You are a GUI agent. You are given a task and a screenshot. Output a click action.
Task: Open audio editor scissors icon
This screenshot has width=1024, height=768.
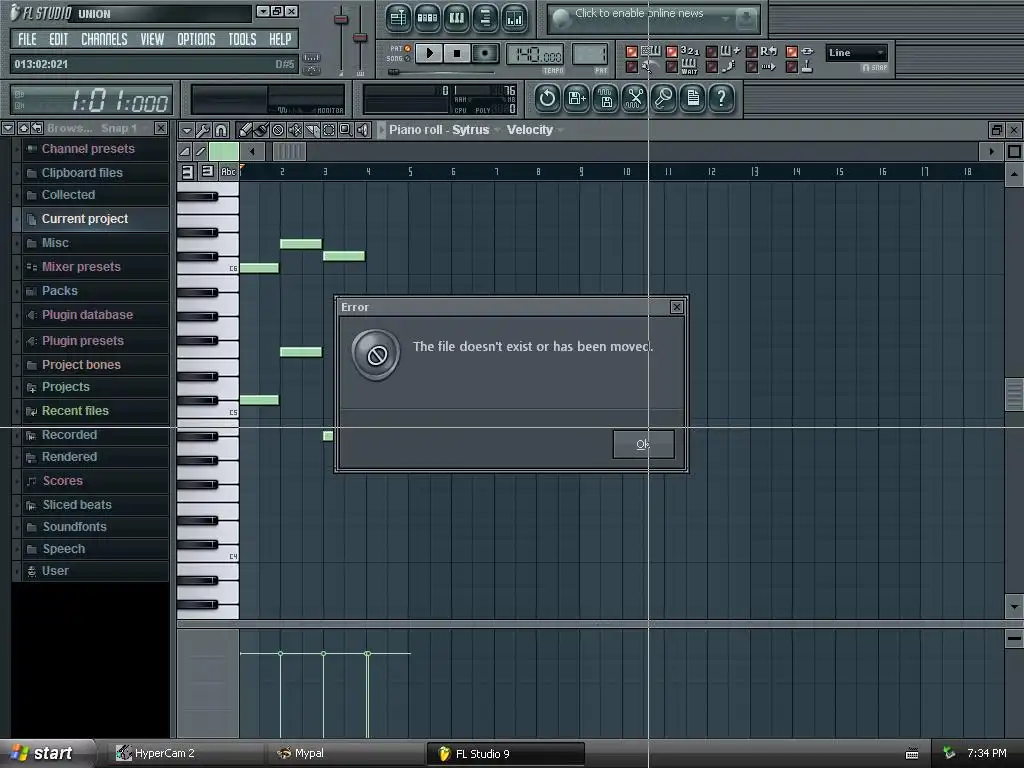click(x=634, y=99)
